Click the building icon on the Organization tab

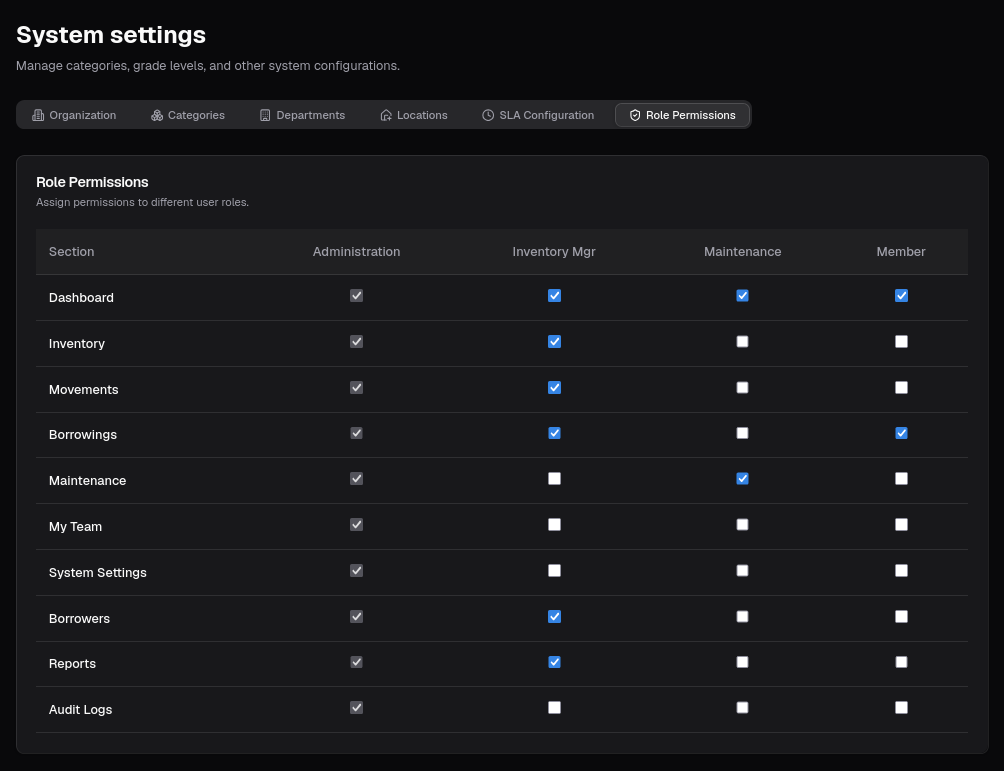tap(37, 115)
